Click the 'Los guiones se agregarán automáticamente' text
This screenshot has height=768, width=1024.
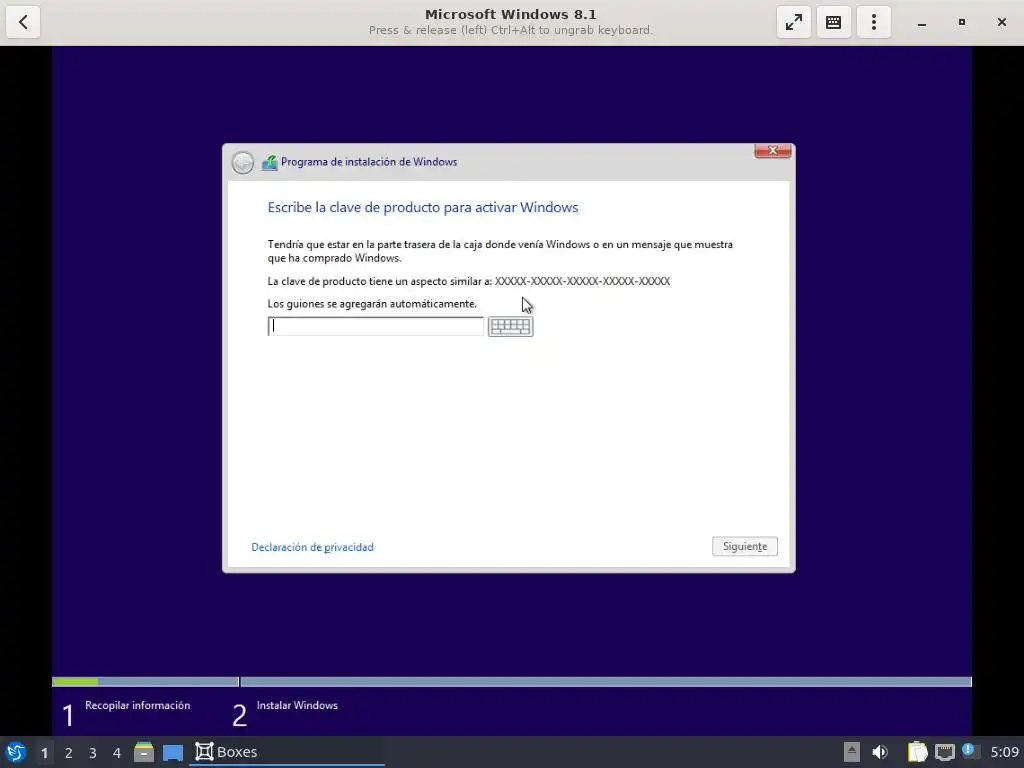tap(372, 304)
